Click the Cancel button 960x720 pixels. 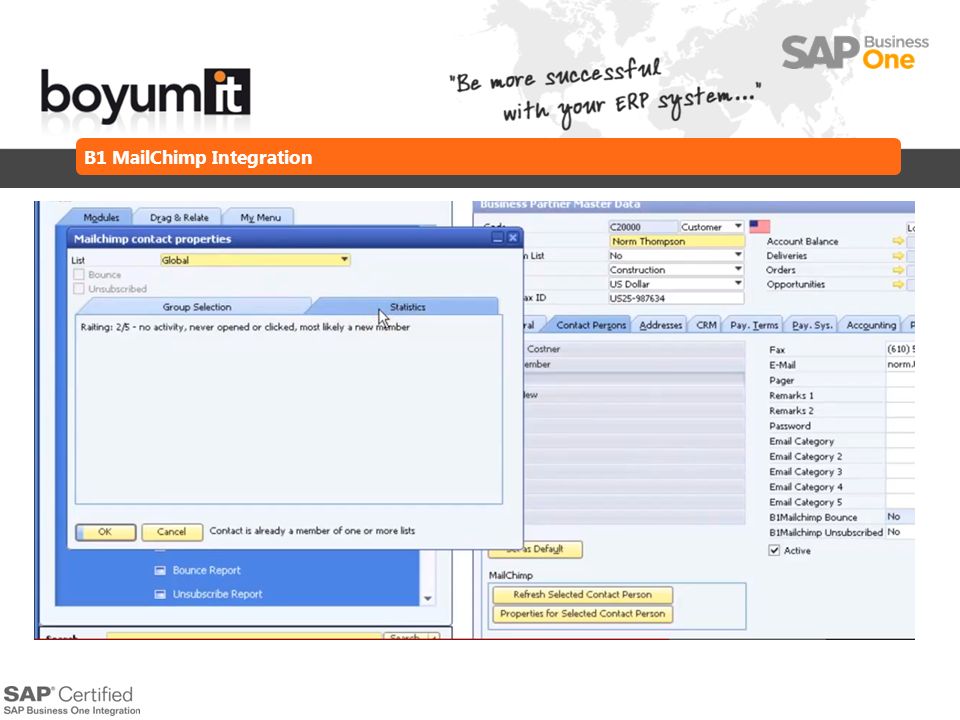tap(171, 531)
